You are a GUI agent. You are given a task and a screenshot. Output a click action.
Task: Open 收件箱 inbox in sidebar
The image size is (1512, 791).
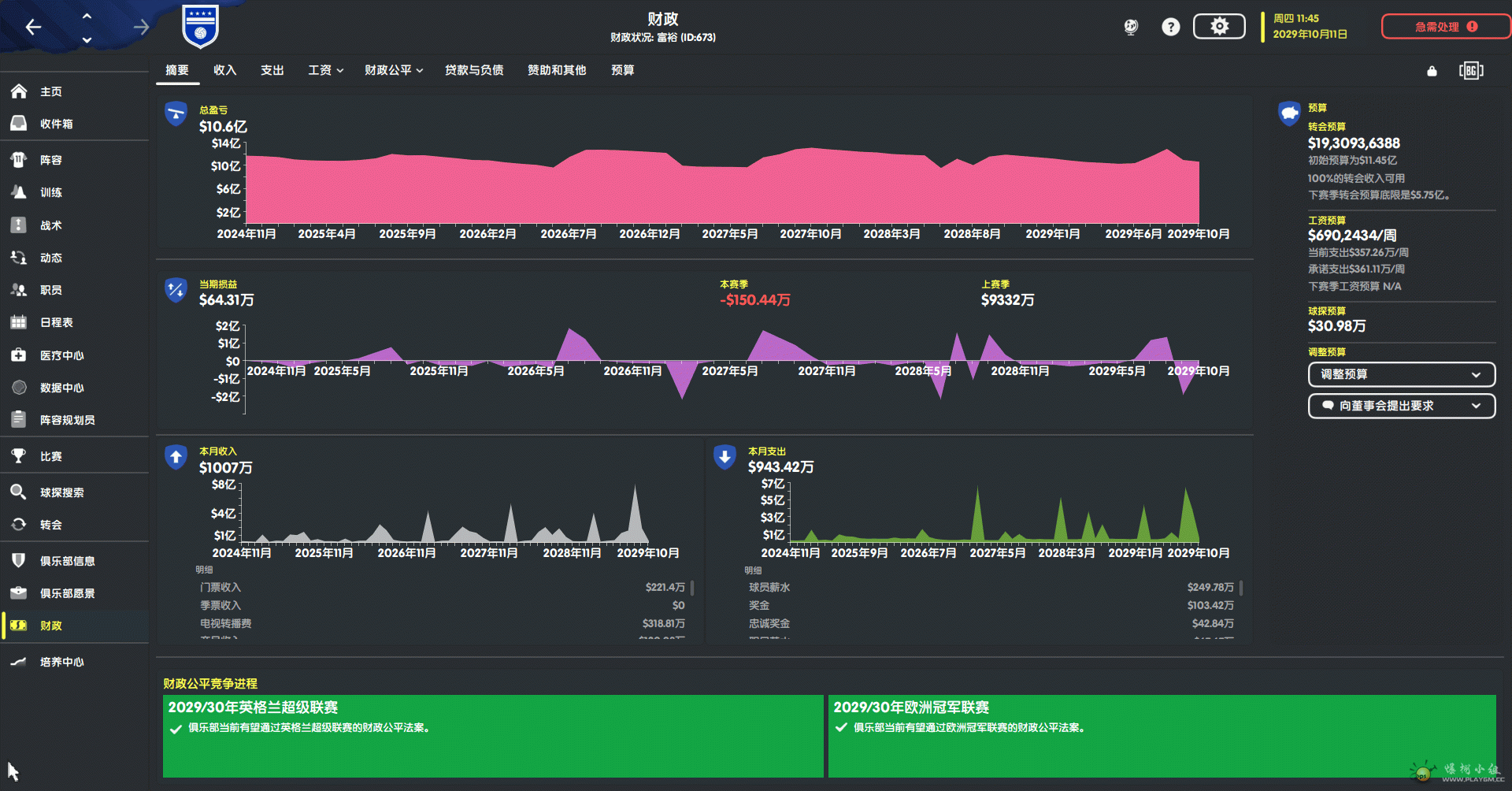pyautogui.click(x=74, y=124)
